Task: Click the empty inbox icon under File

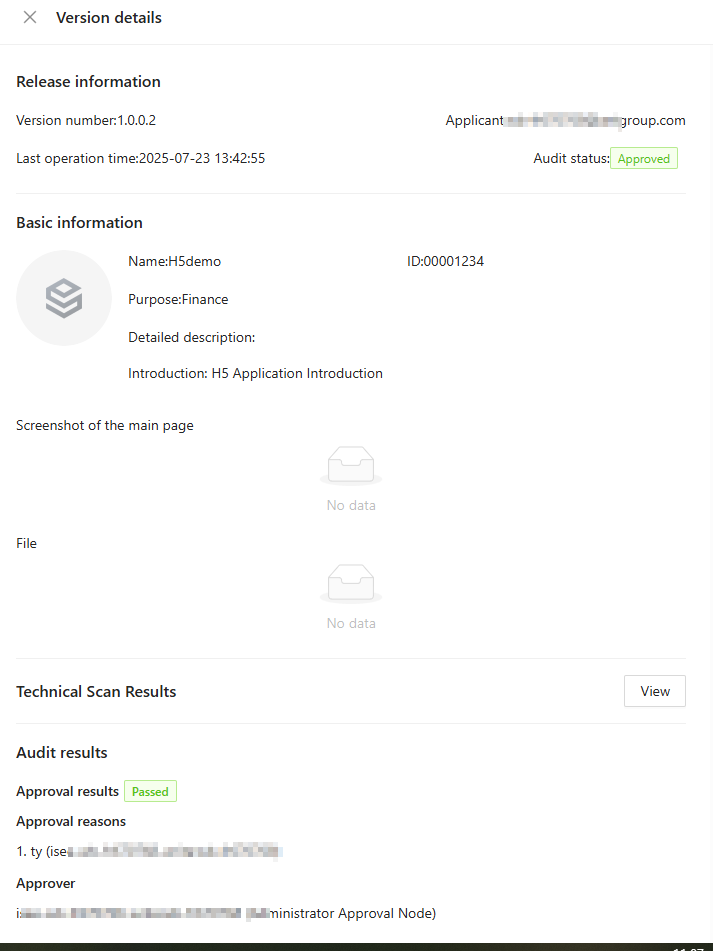Action: pos(350,584)
